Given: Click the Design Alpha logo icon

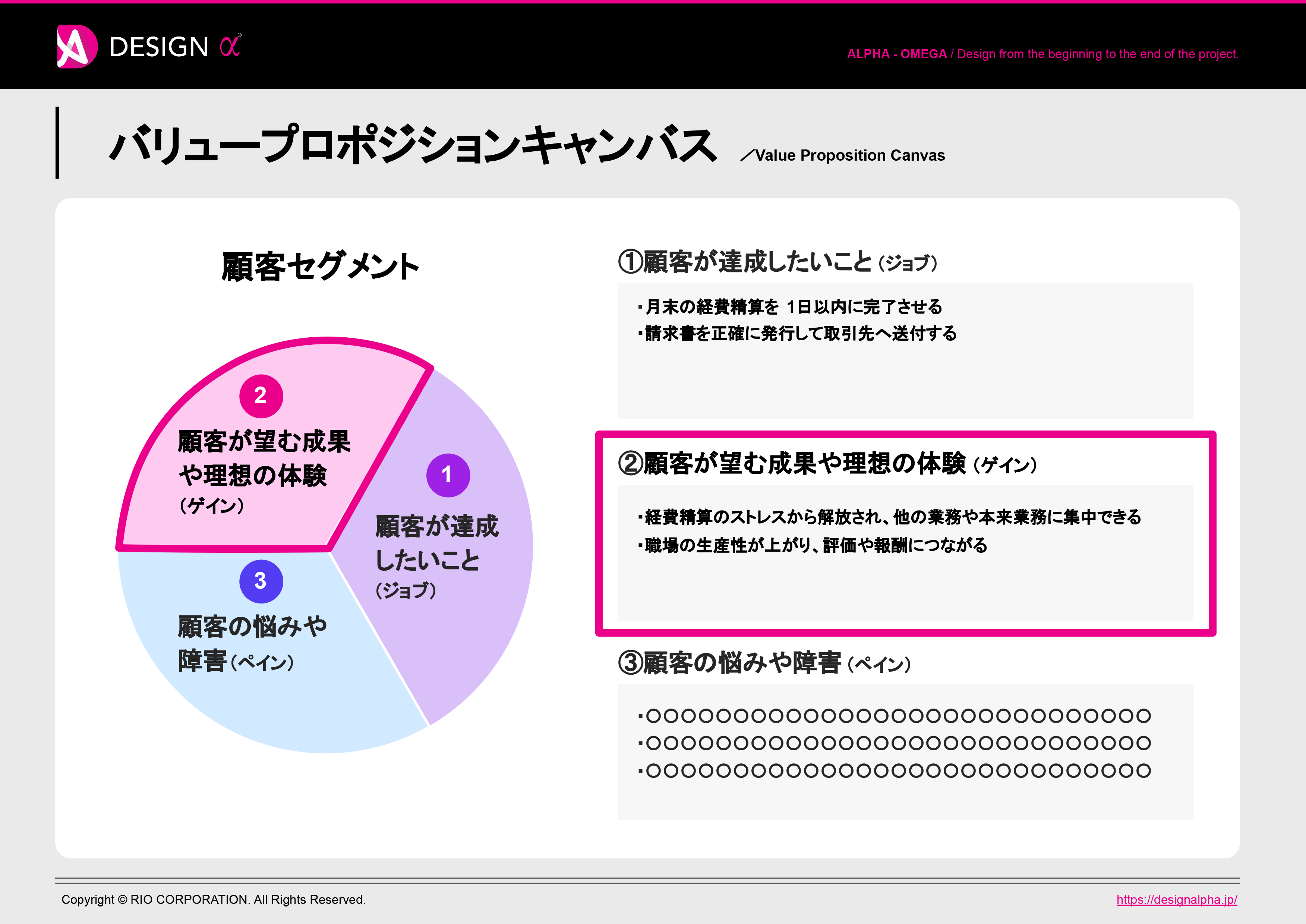Looking at the screenshot, I should [x=77, y=47].
